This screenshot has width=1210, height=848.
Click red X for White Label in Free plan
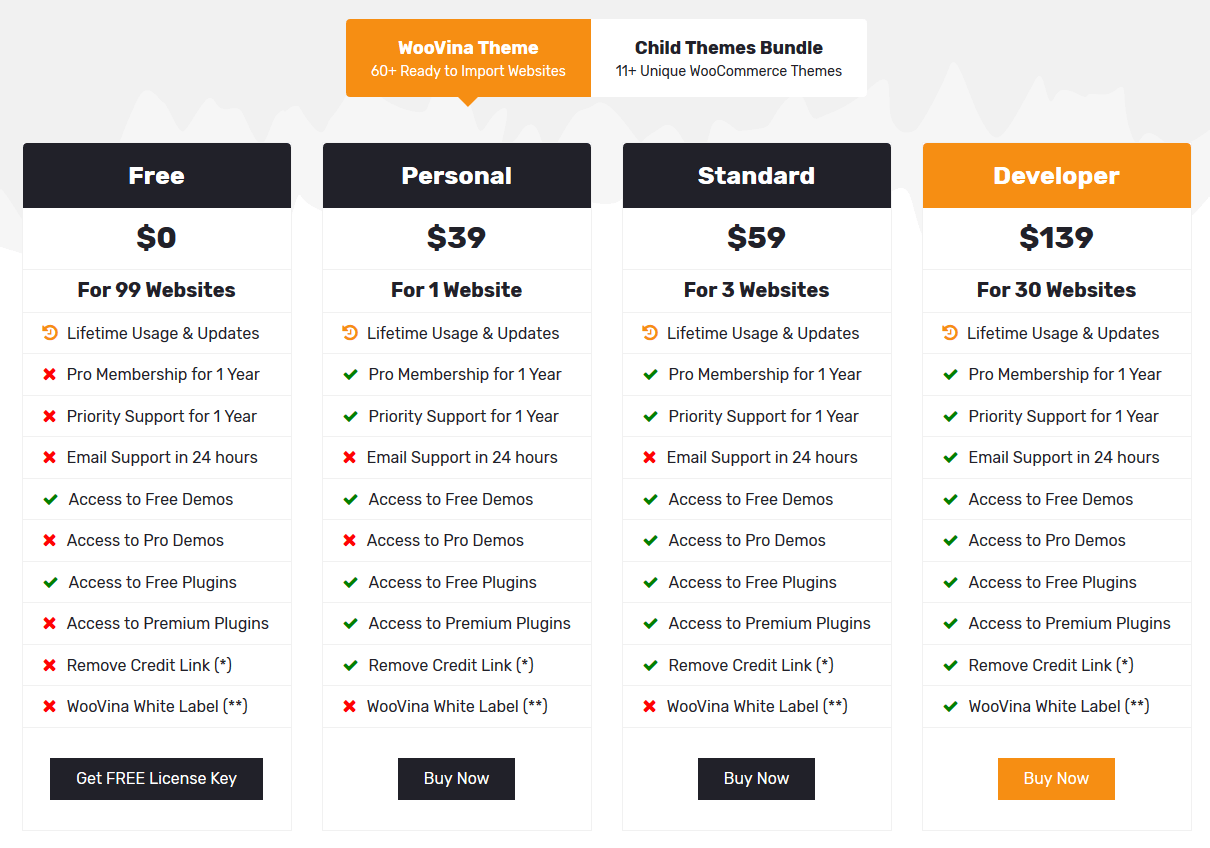pos(49,707)
